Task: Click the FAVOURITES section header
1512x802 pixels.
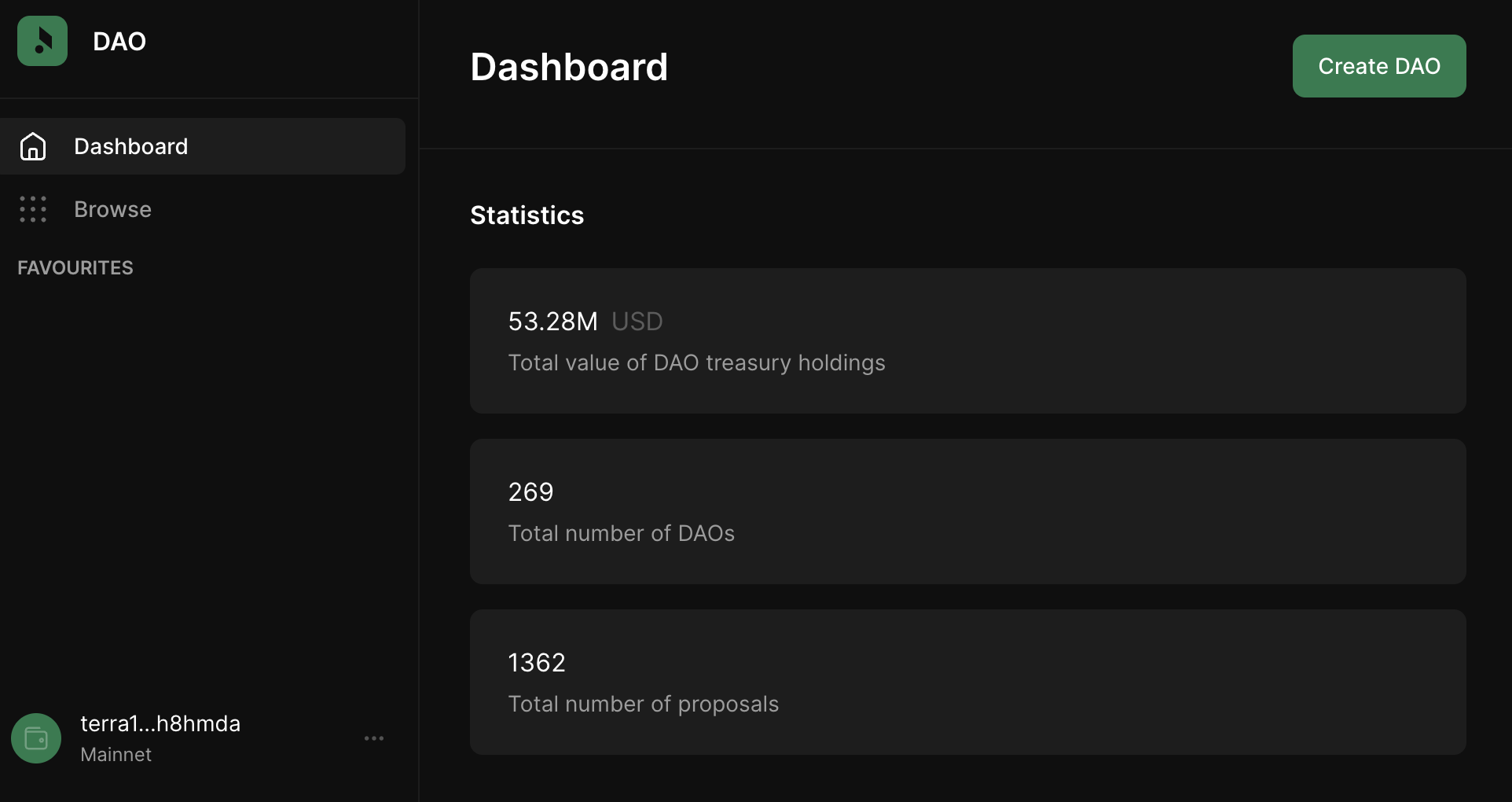Action: [x=75, y=268]
